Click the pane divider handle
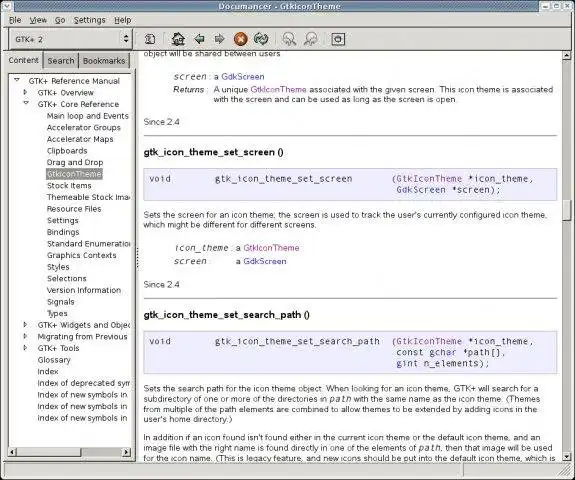 138,259
